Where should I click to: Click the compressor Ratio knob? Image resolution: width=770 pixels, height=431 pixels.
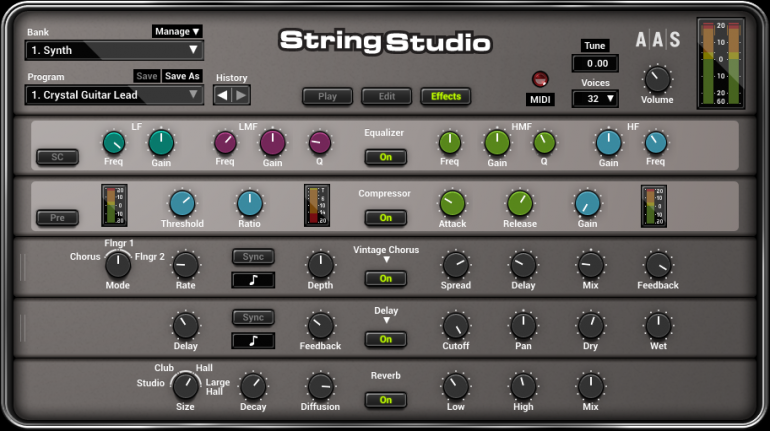(249, 204)
